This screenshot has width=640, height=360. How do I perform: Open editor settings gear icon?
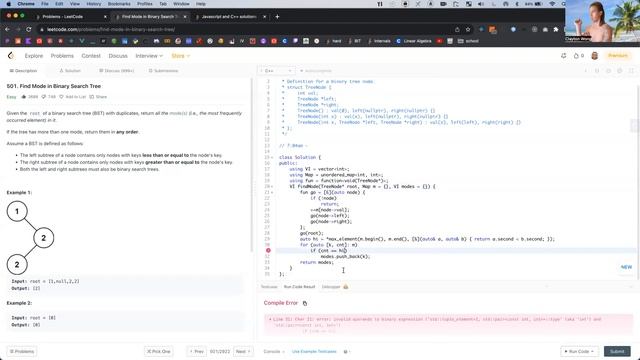620,71
